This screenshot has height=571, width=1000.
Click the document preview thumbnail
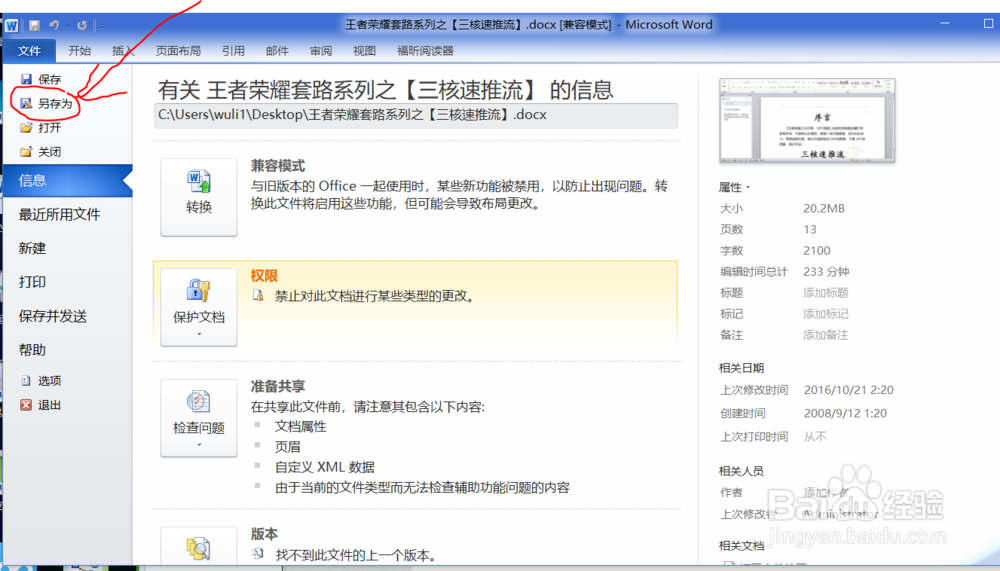click(807, 121)
